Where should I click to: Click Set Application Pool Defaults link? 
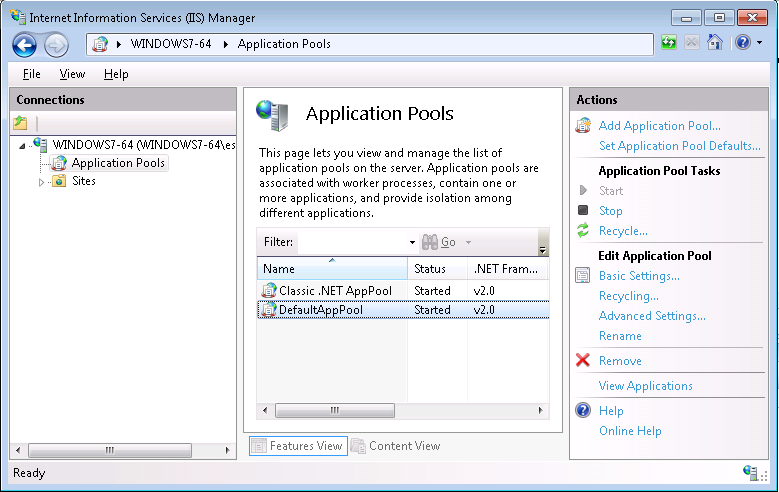(x=680, y=146)
